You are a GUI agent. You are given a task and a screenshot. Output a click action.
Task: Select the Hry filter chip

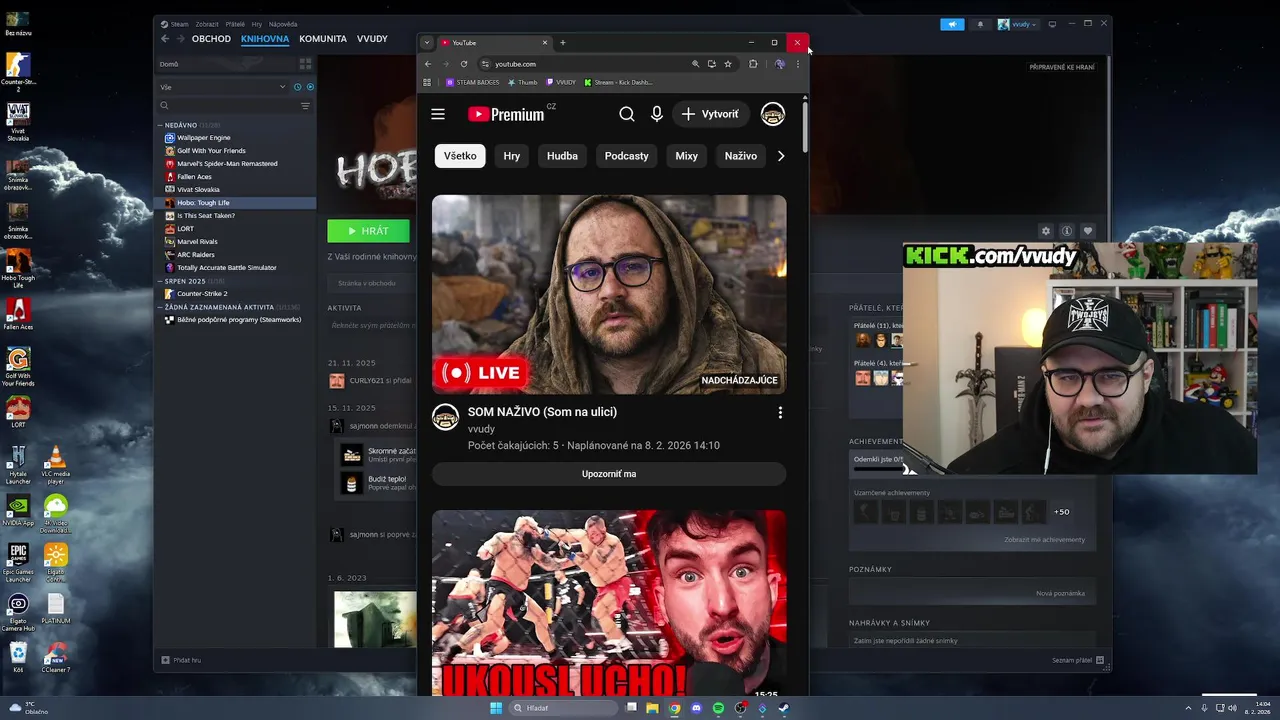(x=512, y=156)
